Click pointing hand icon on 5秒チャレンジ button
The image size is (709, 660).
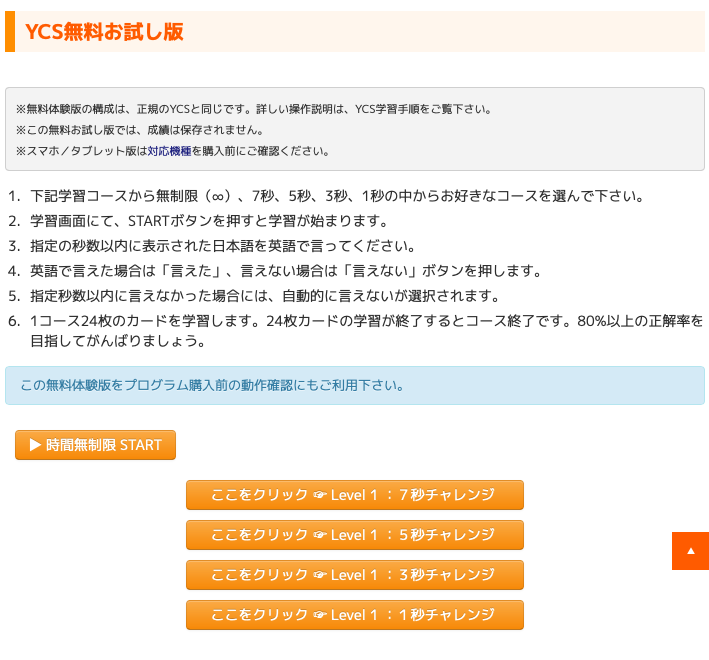pos(320,535)
